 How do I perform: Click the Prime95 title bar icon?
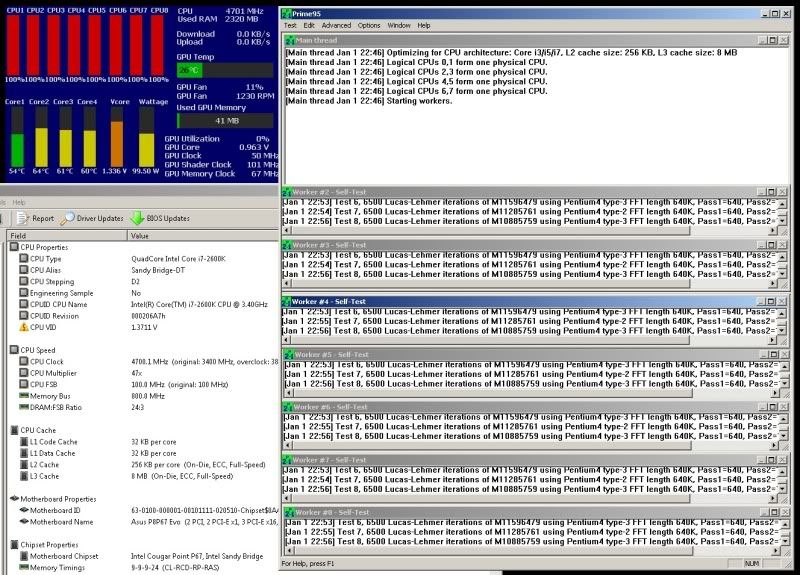pyautogui.click(x=287, y=12)
